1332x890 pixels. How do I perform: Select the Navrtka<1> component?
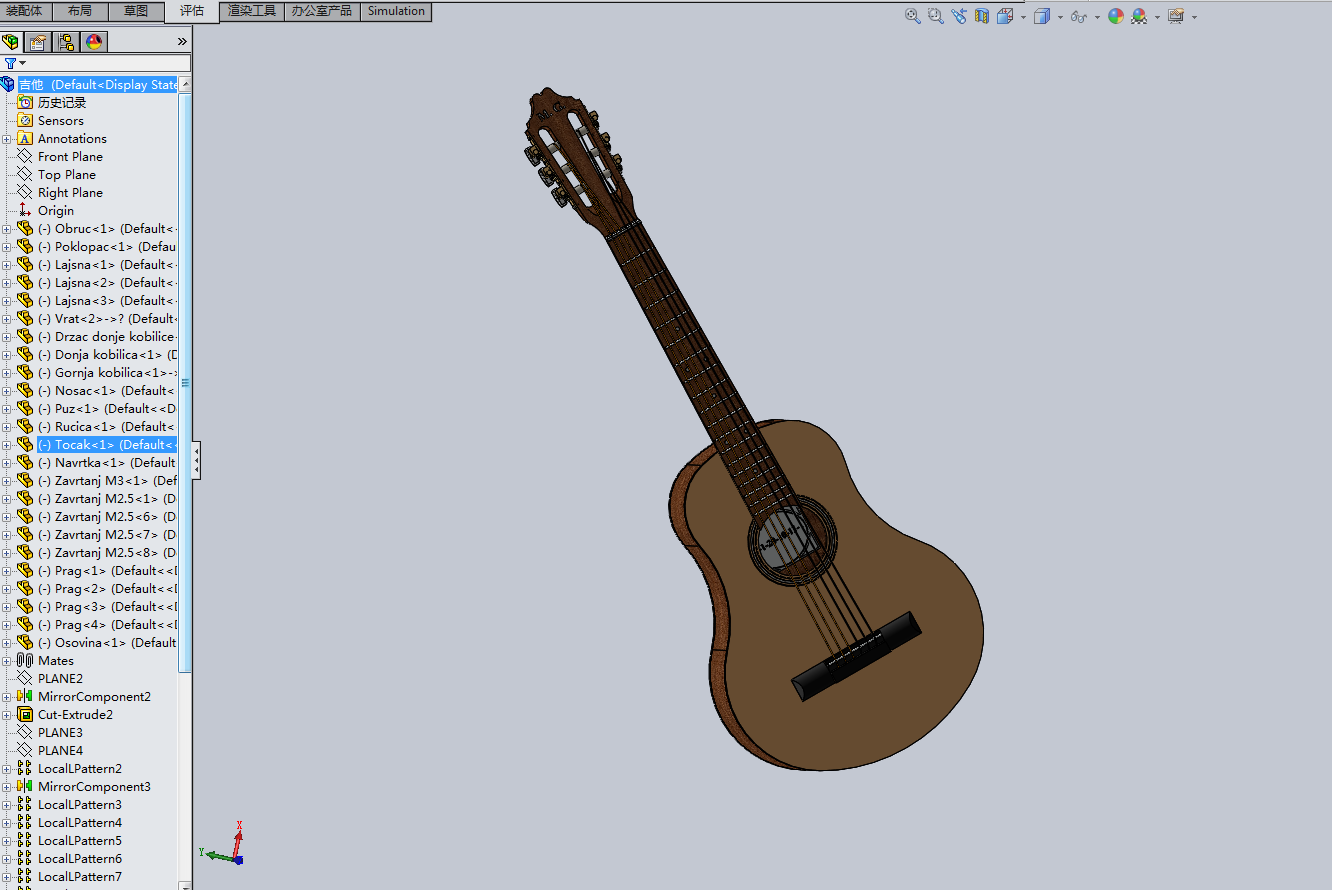coord(107,463)
